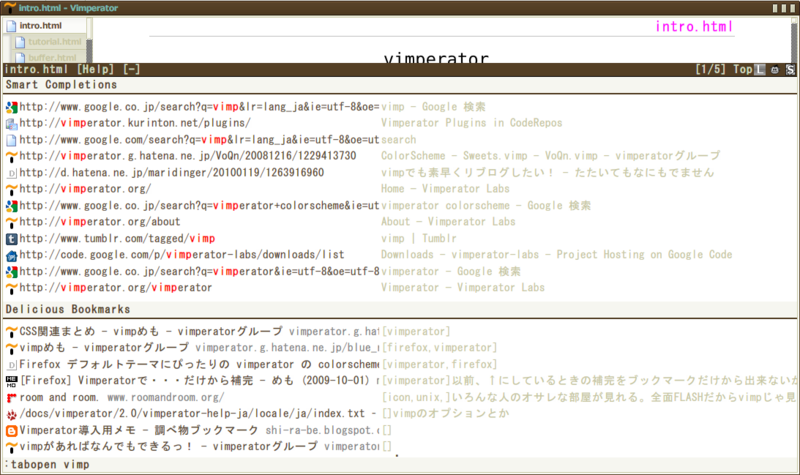Select the intro.html tab in the tab tree
Screen dimensions: 800x475
pyautogui.click(x=45, y=26)
